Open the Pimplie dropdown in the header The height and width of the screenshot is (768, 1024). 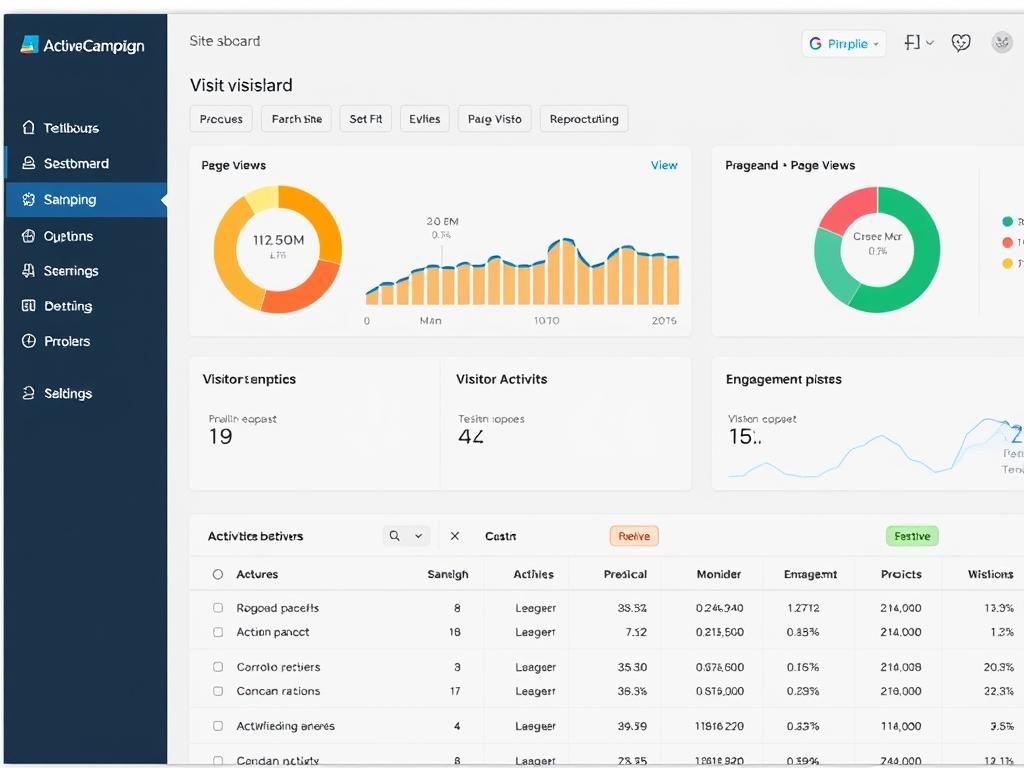tap(844, 43)
